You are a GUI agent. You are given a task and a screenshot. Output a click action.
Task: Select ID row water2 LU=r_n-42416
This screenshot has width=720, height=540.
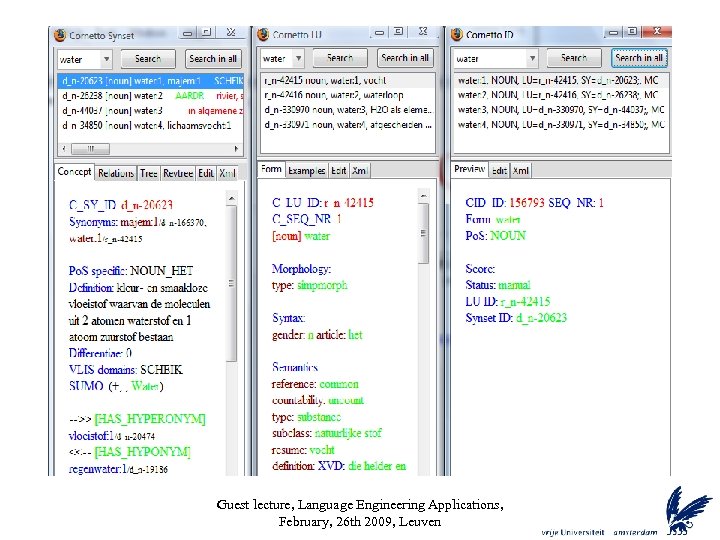561,95
